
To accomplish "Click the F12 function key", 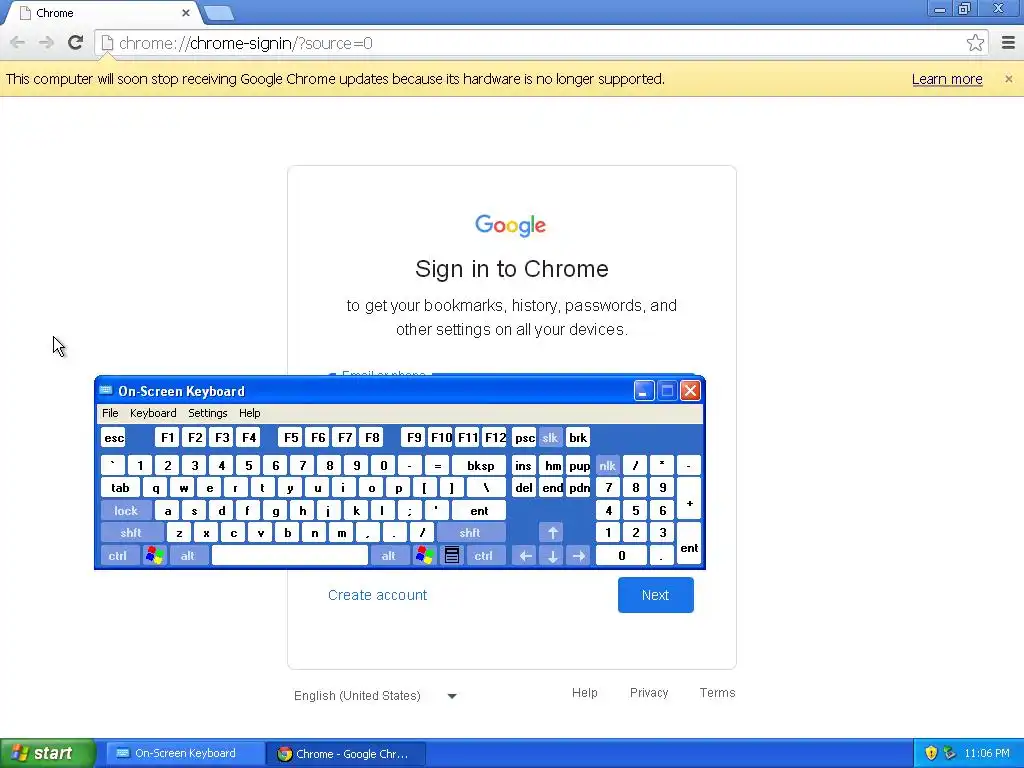I will click(x=495, y=438).
